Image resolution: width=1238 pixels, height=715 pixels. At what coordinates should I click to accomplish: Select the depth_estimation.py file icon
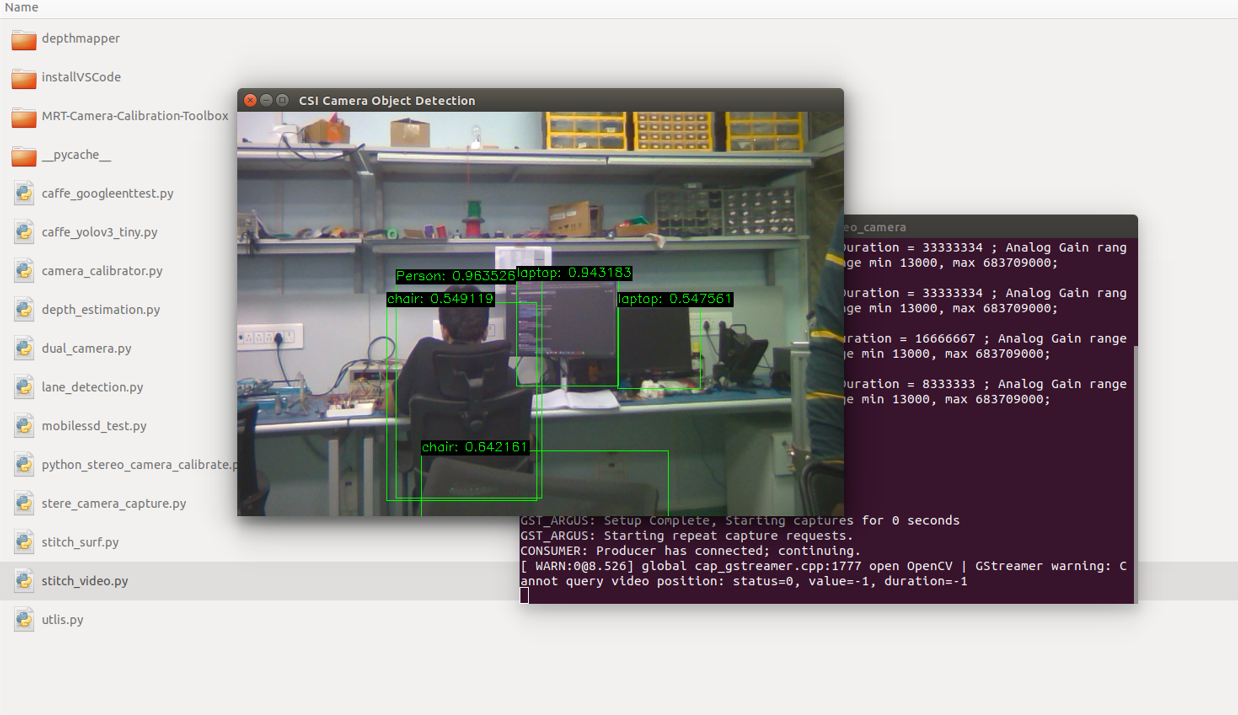[24, 310]
